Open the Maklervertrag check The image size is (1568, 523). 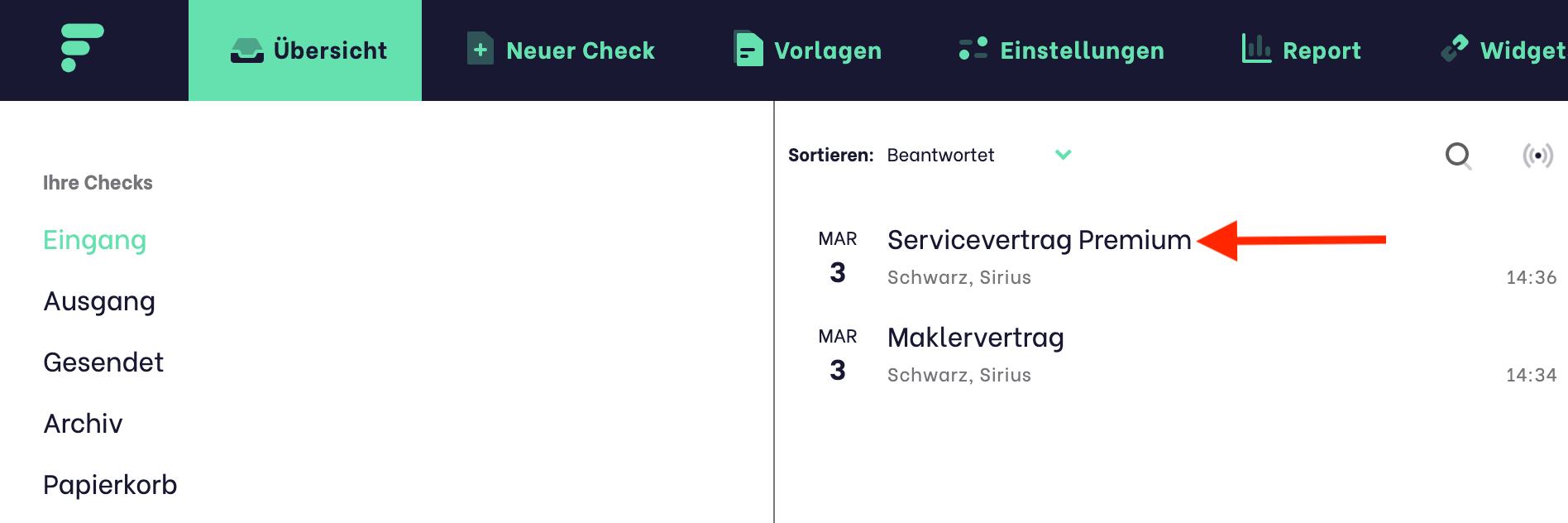point(976,338)
